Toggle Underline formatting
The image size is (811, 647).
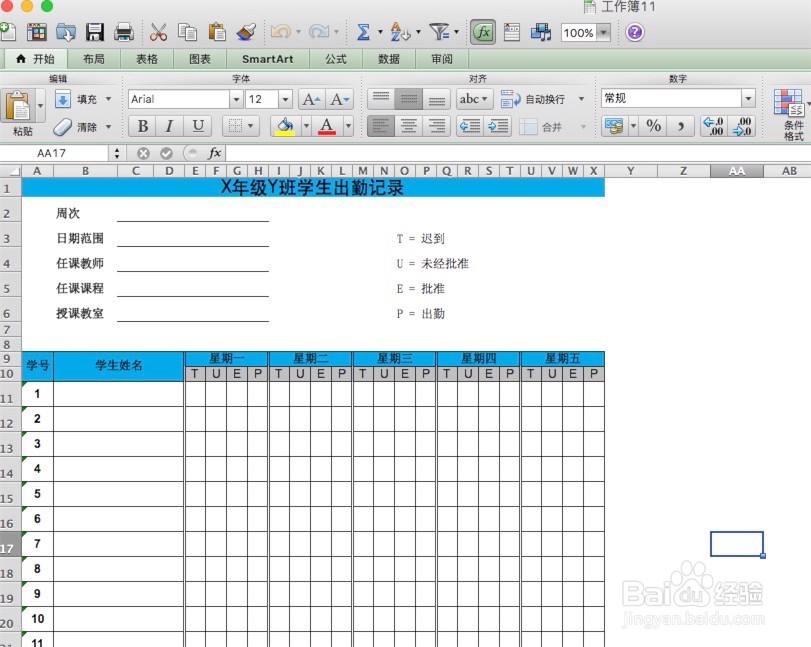[x=198, y=126]
